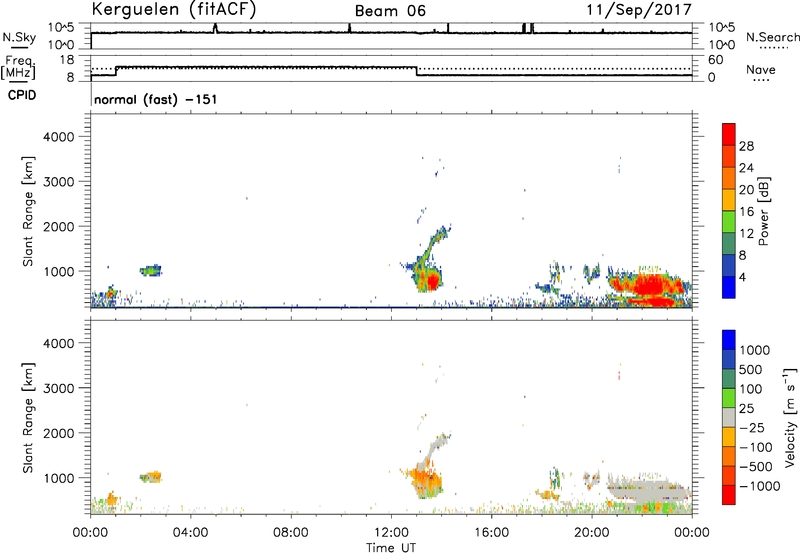
Task: Click the small echo patch near 02:30 in power panel
Action: [151, 270]
